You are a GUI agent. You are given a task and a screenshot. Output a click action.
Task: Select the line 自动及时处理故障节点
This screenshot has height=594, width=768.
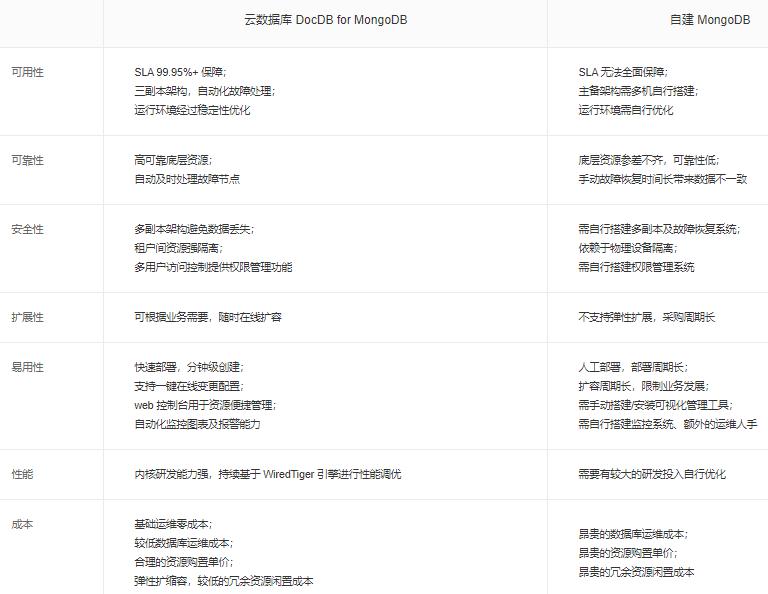click(x=187, y=179)
